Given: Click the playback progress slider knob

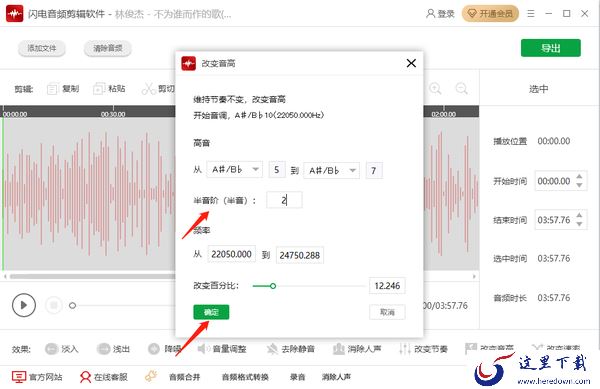Looking at the screenshot, I should (x=72, y=305).
